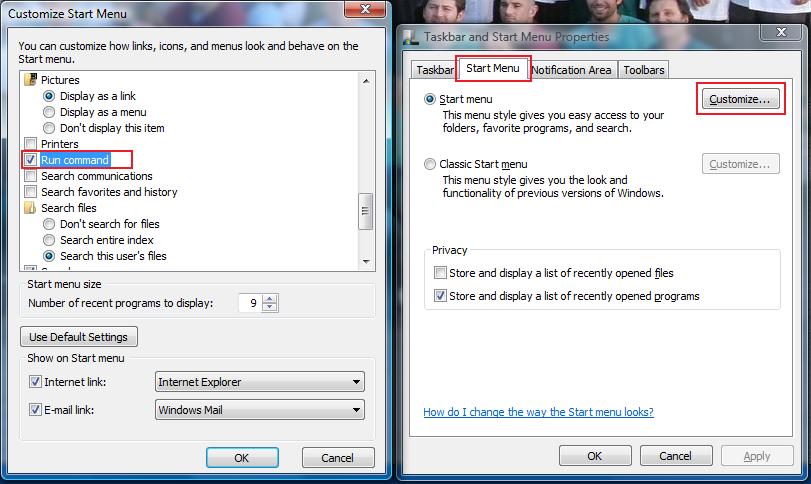Viewport: 811px width, 484px height.
Task: Close the Customize Start Menu dialog
Action: coord(365,9)
